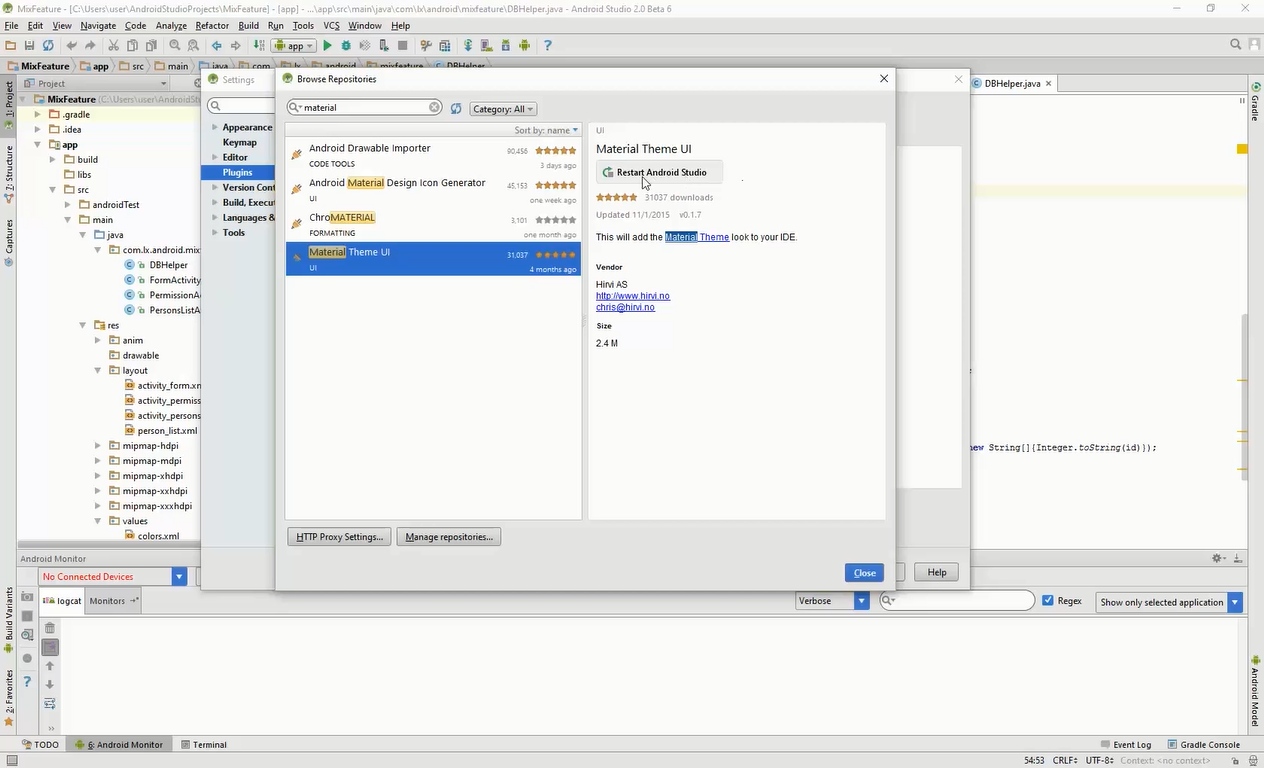Click the search magnifier at top right
Viewport: 1264px width, 768px height.
[x=1236, y=45]
